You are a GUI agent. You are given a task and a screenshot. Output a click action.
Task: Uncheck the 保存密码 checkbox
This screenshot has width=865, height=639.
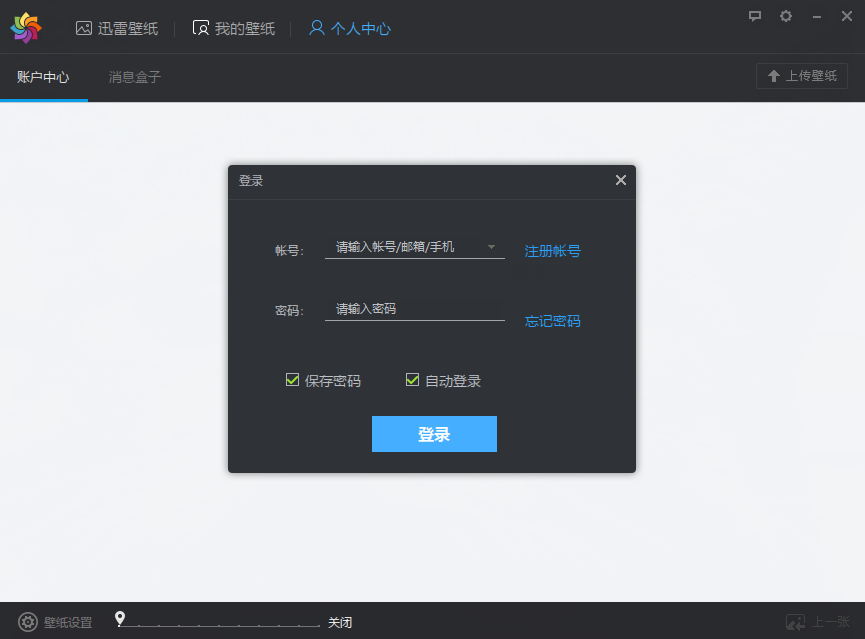(293, 380)
